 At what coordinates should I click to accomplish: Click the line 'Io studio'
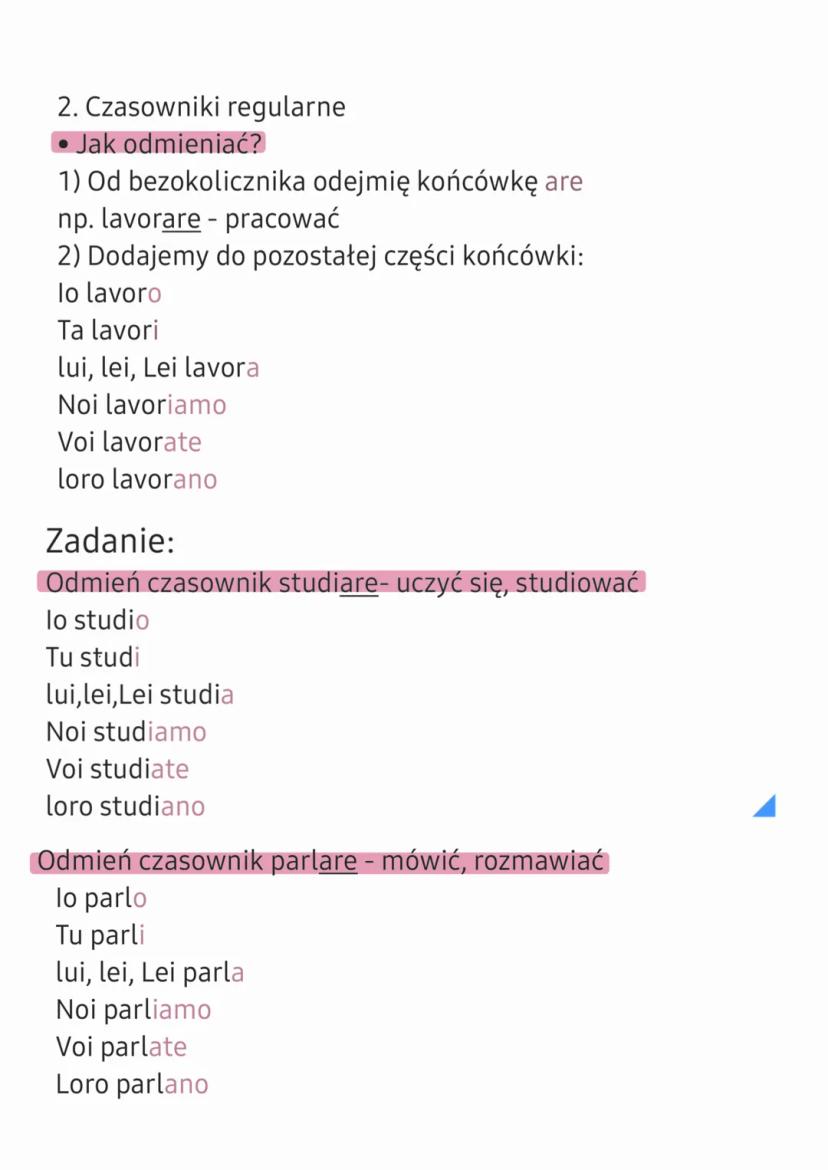[97, 620]
